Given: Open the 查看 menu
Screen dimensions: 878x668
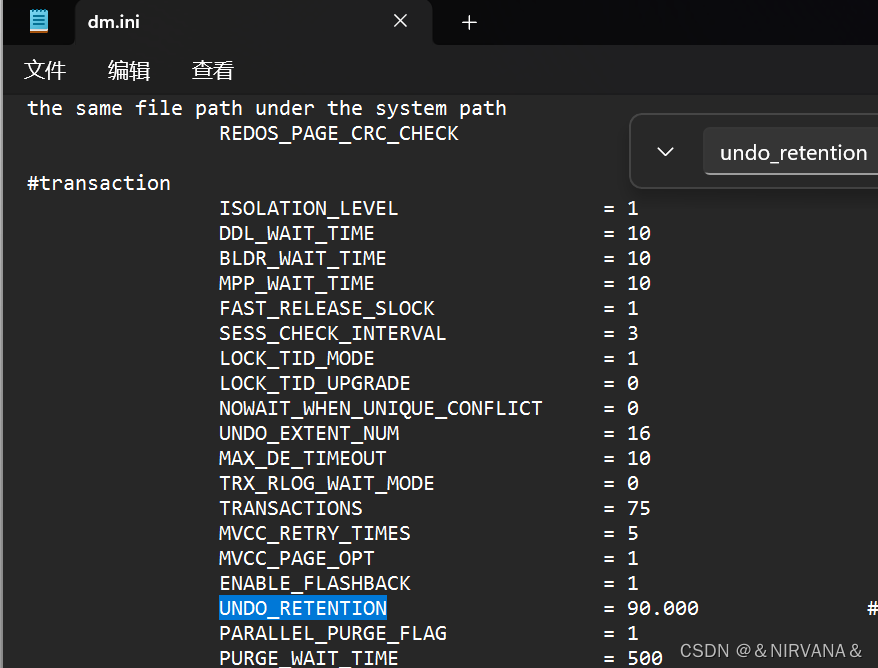Looking at the screenshot, I should 213,71.
